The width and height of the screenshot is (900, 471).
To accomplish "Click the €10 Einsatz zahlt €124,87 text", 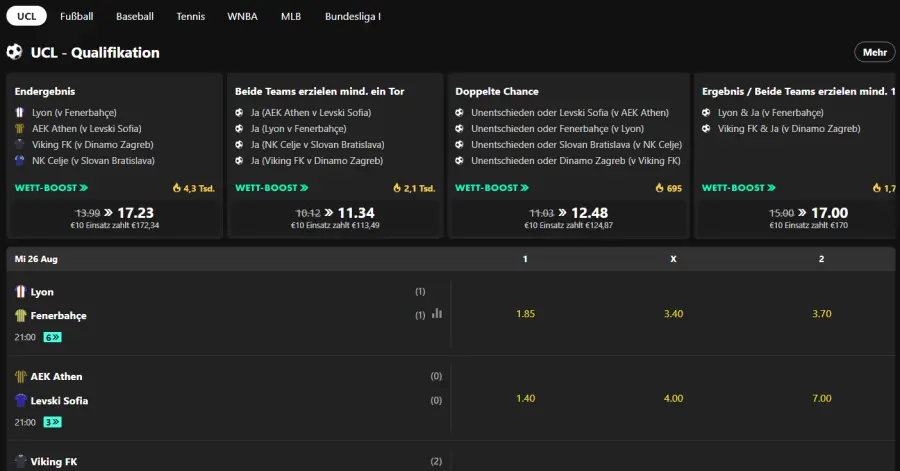I will pos(568,225).
